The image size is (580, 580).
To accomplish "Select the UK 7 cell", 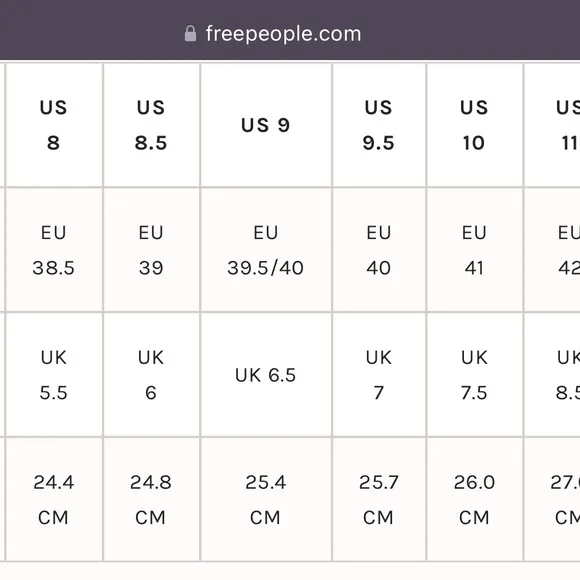I will 379,375.
